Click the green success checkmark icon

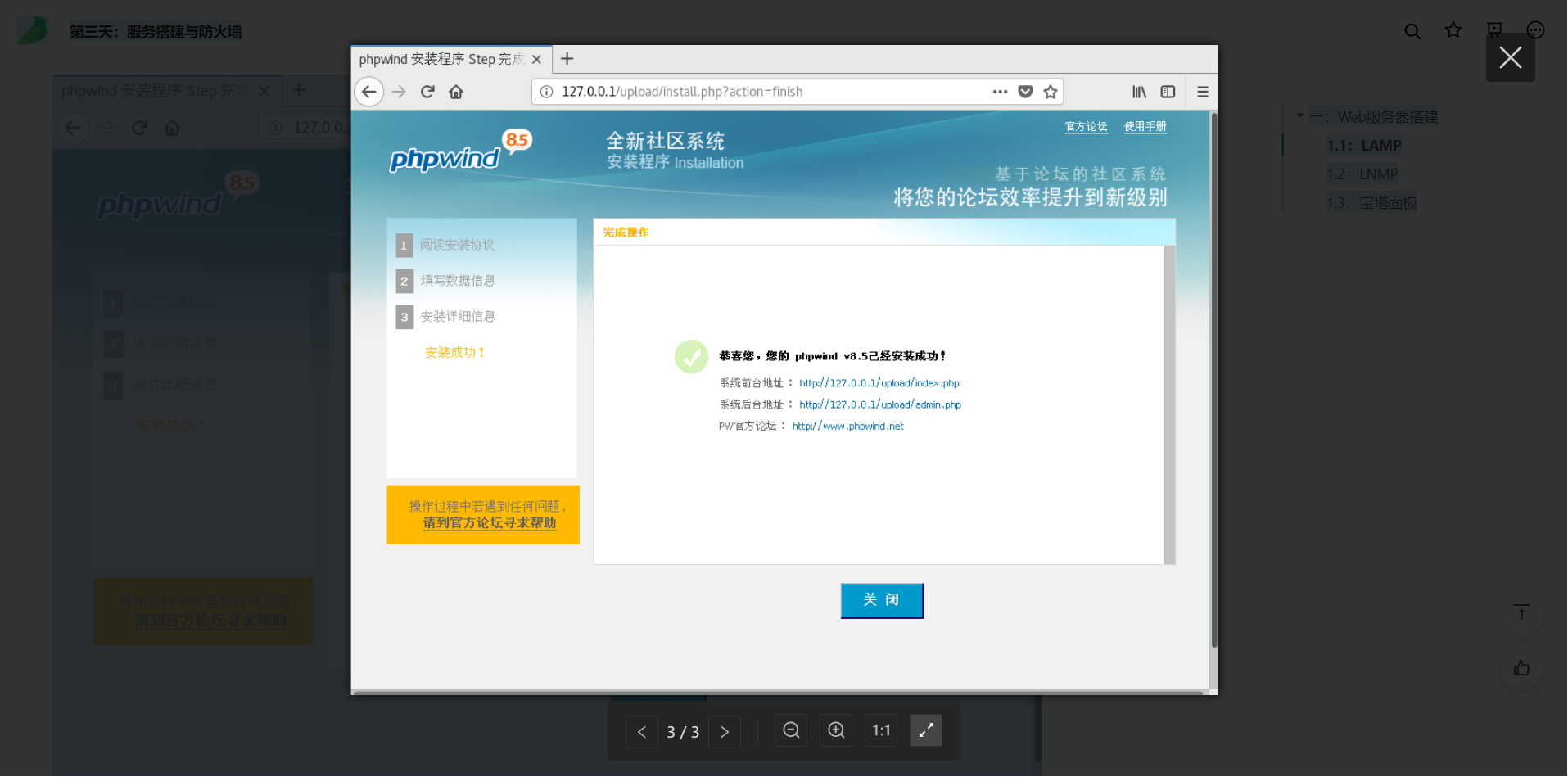(x=691, y=357)
